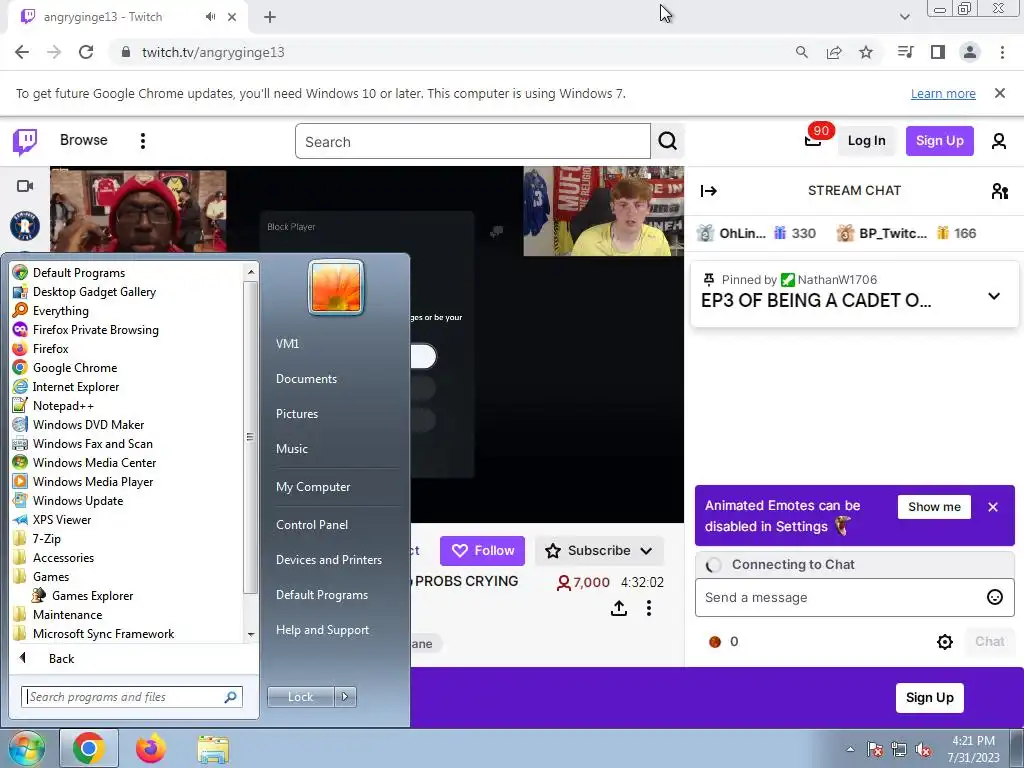The width and height of the screenshot is (1024, 768).
Task: Open Twitch home logo icon
Action: tap(25, 141)
